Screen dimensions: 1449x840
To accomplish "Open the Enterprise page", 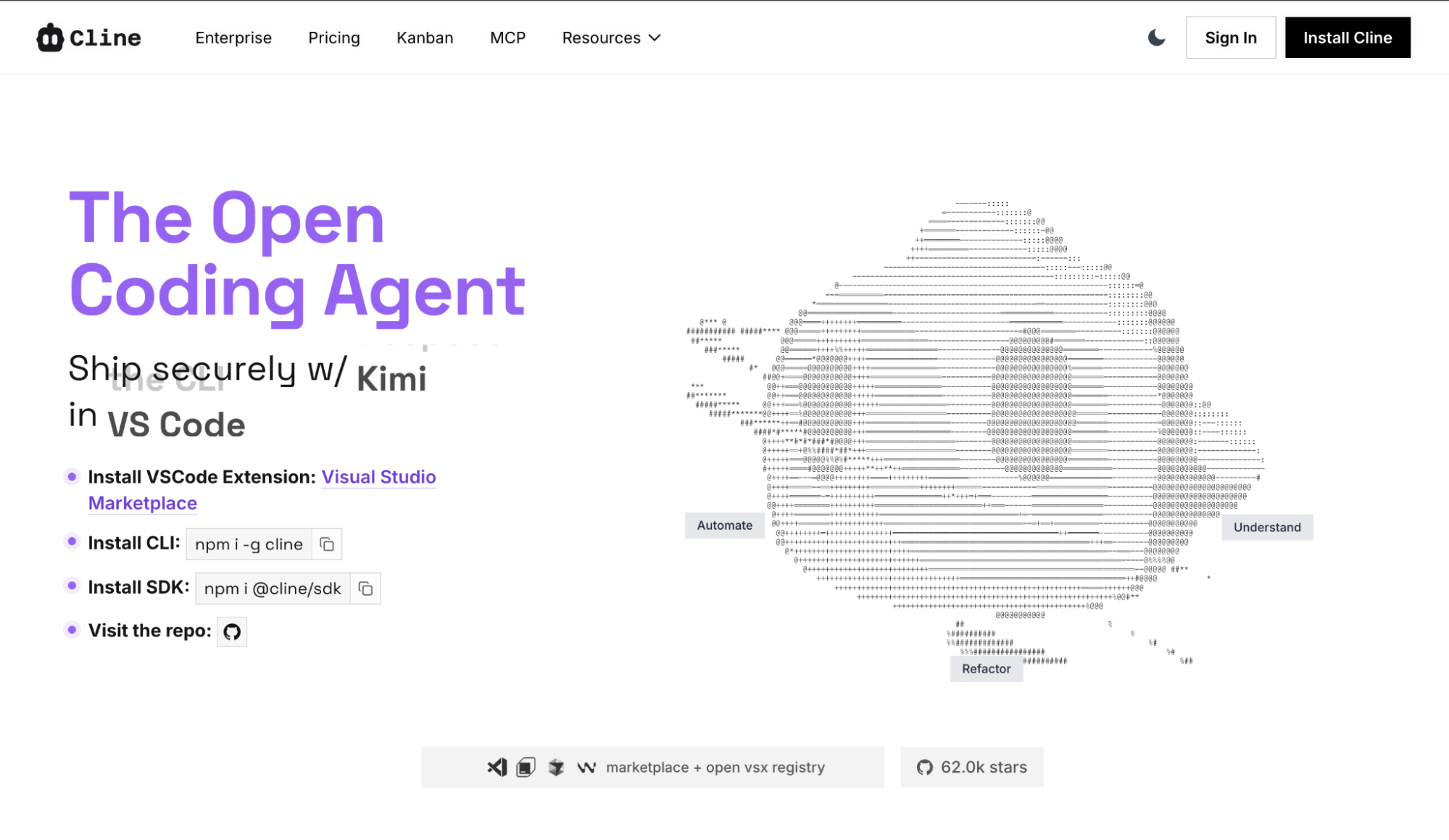I will click(233, 38).
